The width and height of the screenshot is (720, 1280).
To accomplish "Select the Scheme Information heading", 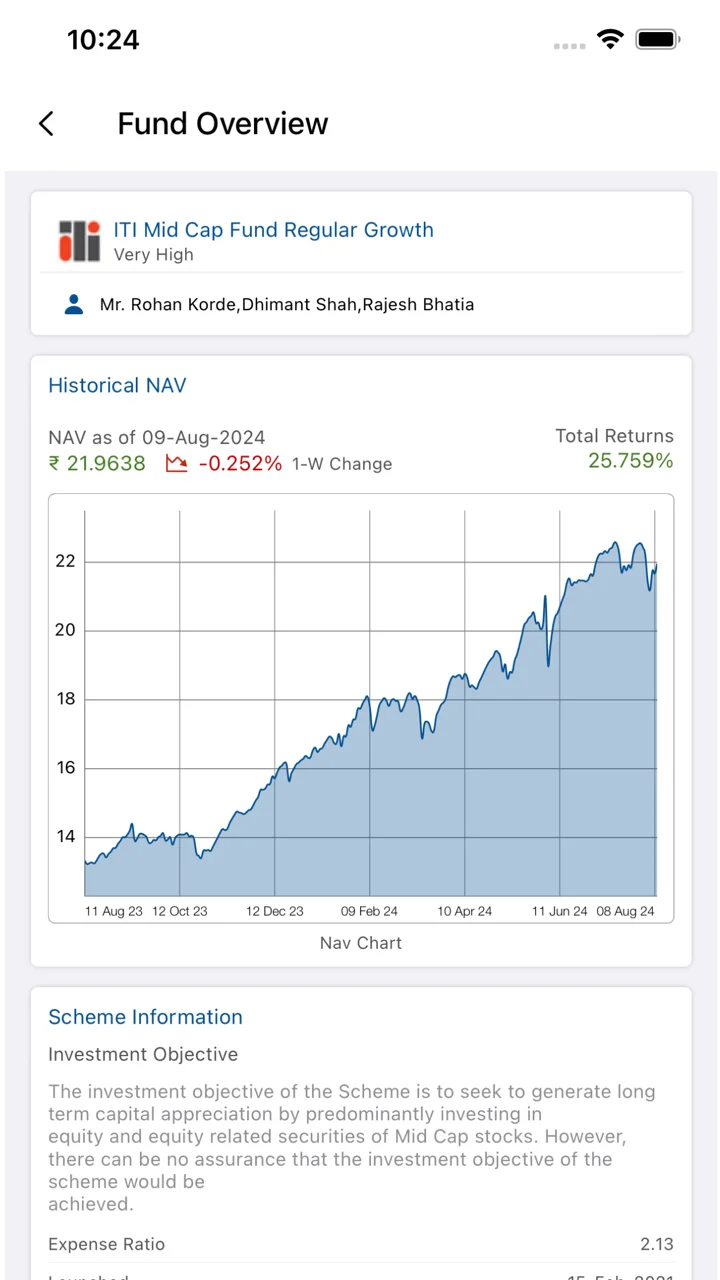I will (145, 1017).
